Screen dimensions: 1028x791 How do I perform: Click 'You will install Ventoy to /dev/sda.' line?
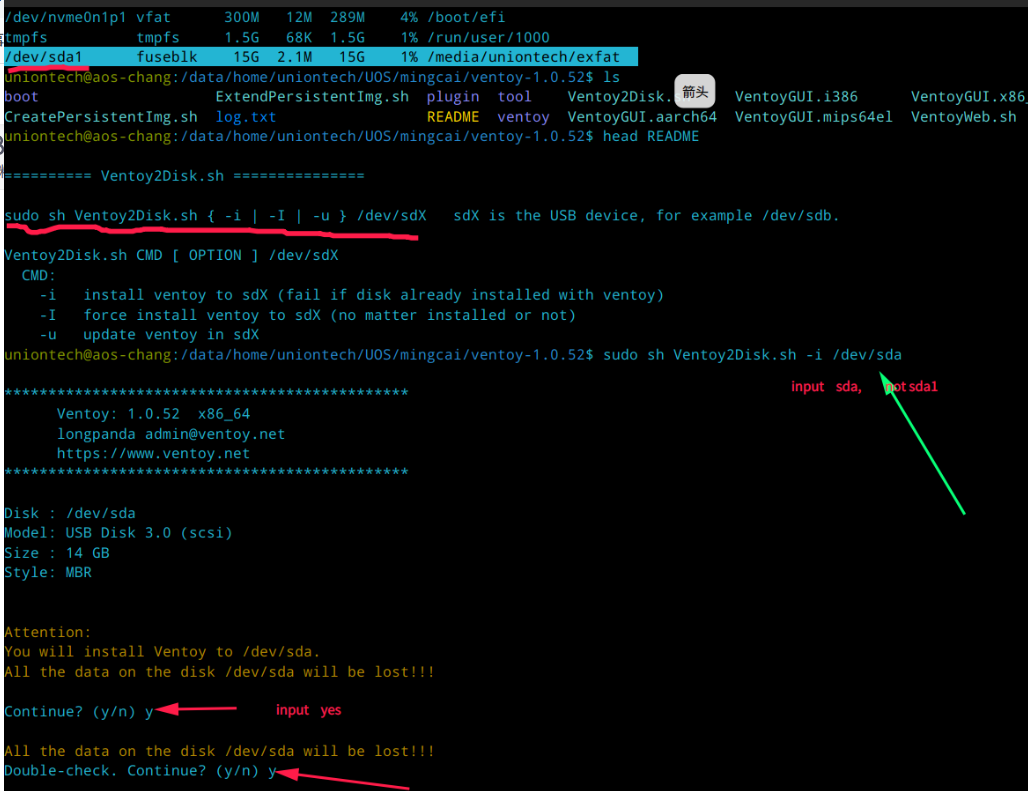(x=162, y=652)
